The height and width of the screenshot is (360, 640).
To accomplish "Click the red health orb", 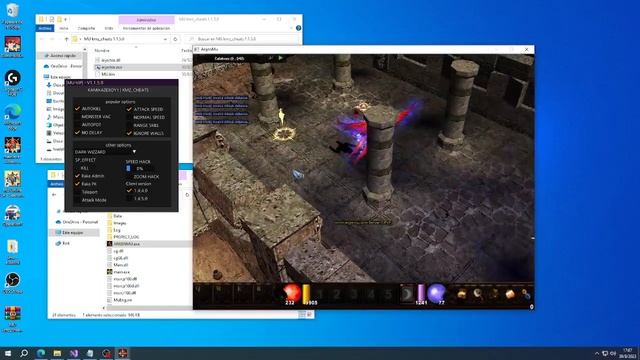I will [291, 293].
